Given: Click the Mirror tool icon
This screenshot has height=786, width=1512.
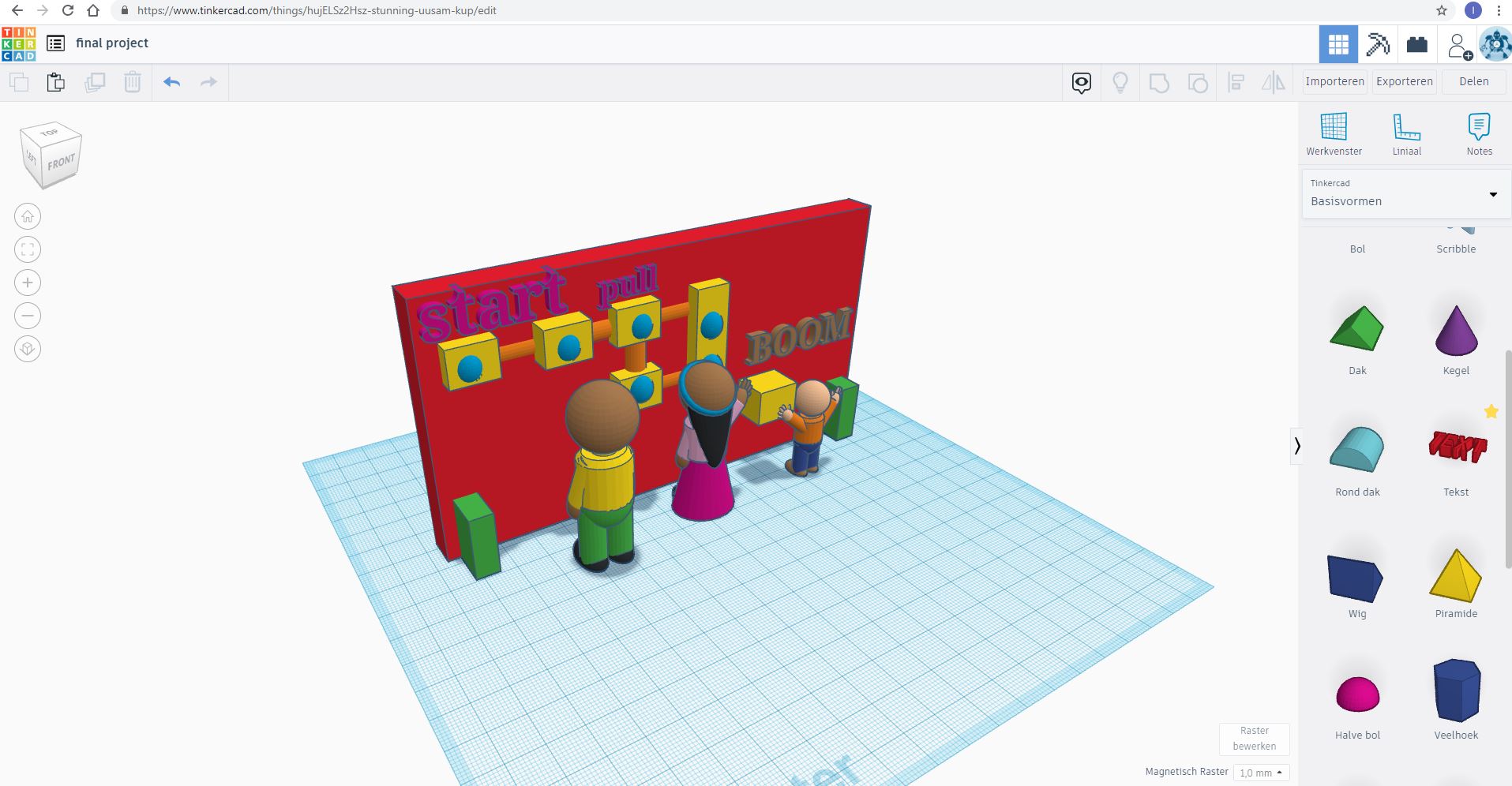Looking at the screenshot, I should (1274, 82).
